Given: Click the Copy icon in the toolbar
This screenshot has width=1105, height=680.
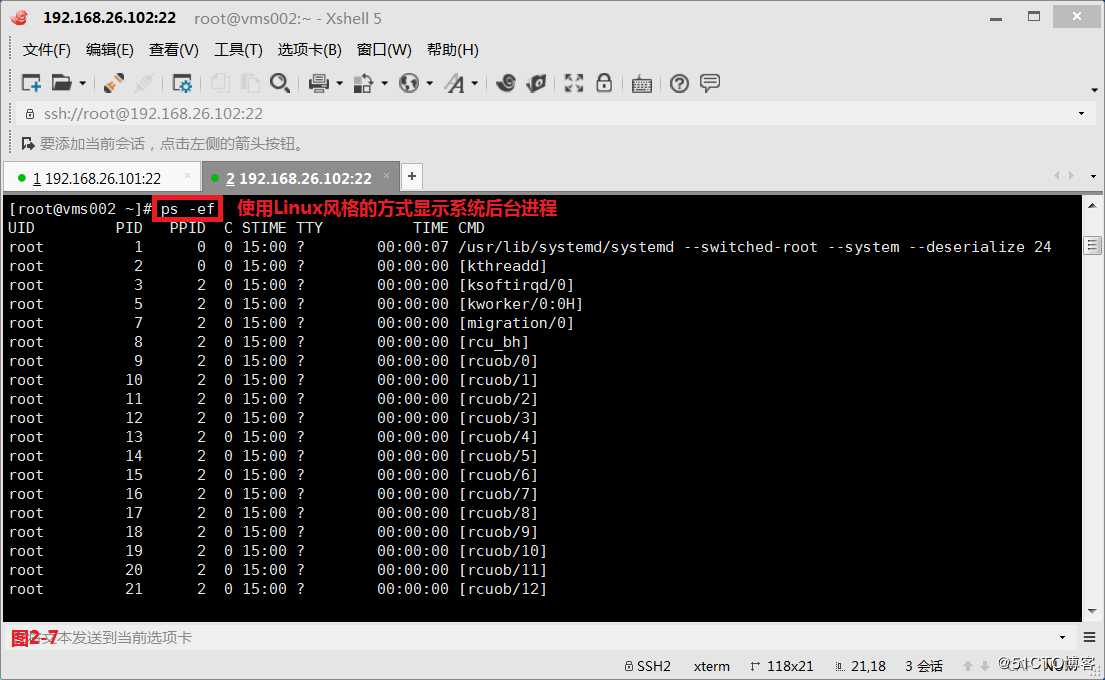Looking at the screenshot, I should pyautogui.click(x=220, y=83).
